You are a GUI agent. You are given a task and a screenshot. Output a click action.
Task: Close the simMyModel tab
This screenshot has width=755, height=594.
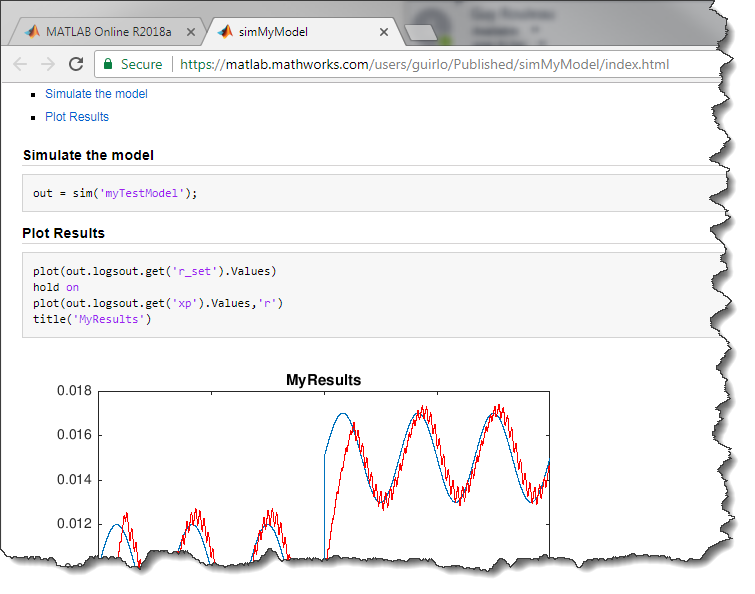point(384,32)
